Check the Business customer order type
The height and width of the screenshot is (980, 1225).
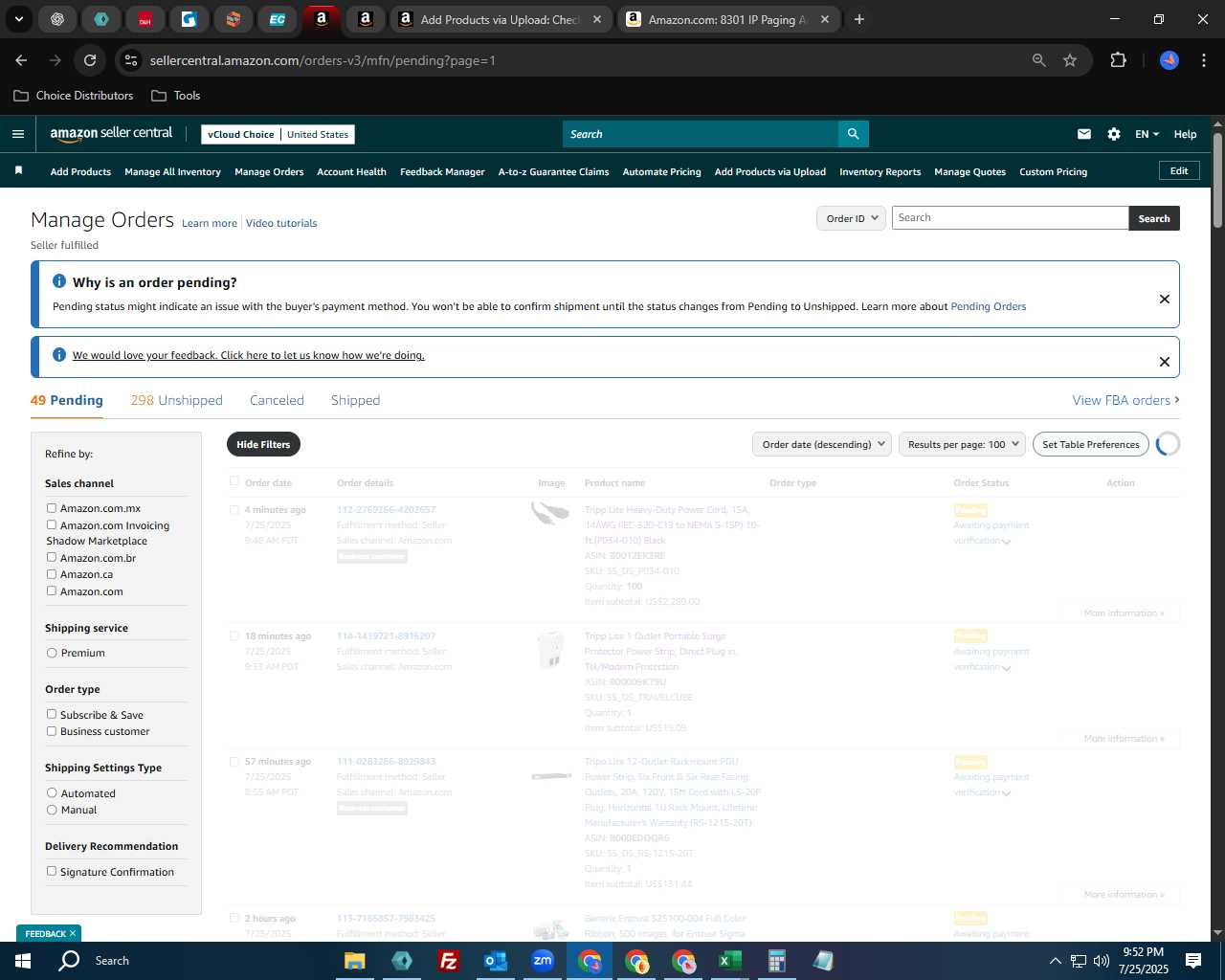[x=52, y=731]
